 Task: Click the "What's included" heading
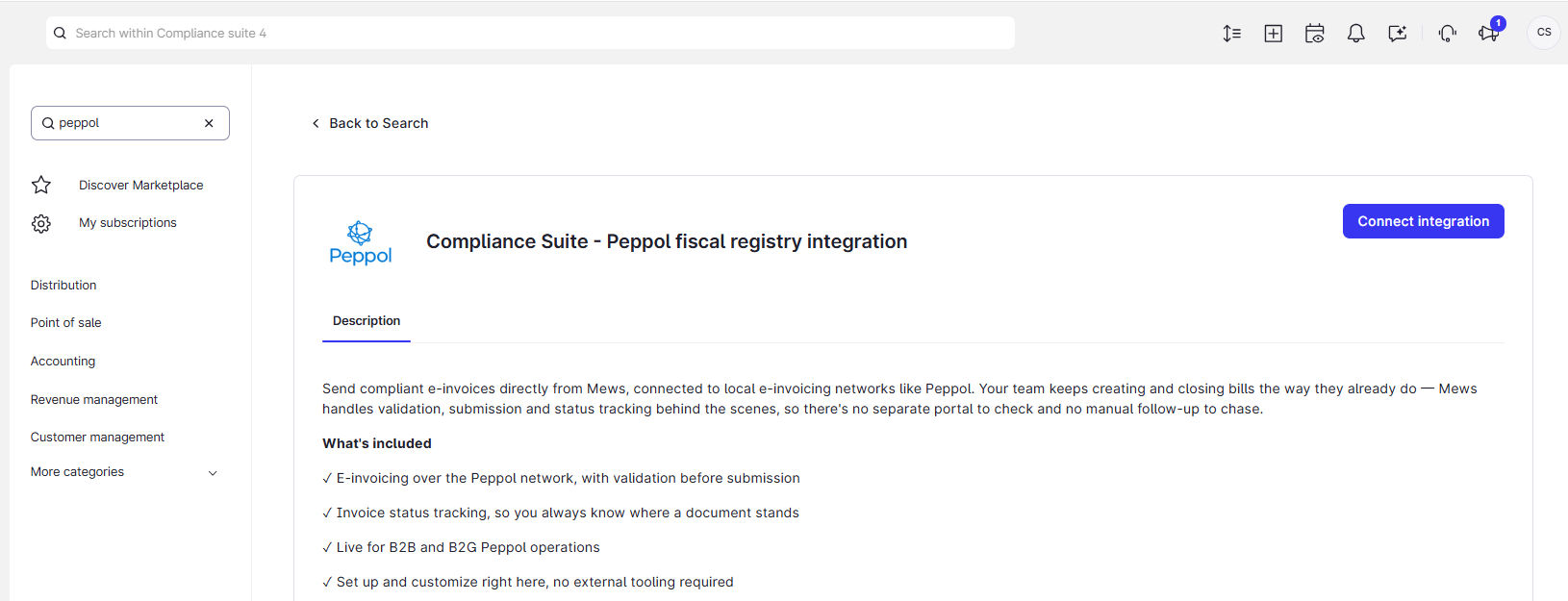377,443
